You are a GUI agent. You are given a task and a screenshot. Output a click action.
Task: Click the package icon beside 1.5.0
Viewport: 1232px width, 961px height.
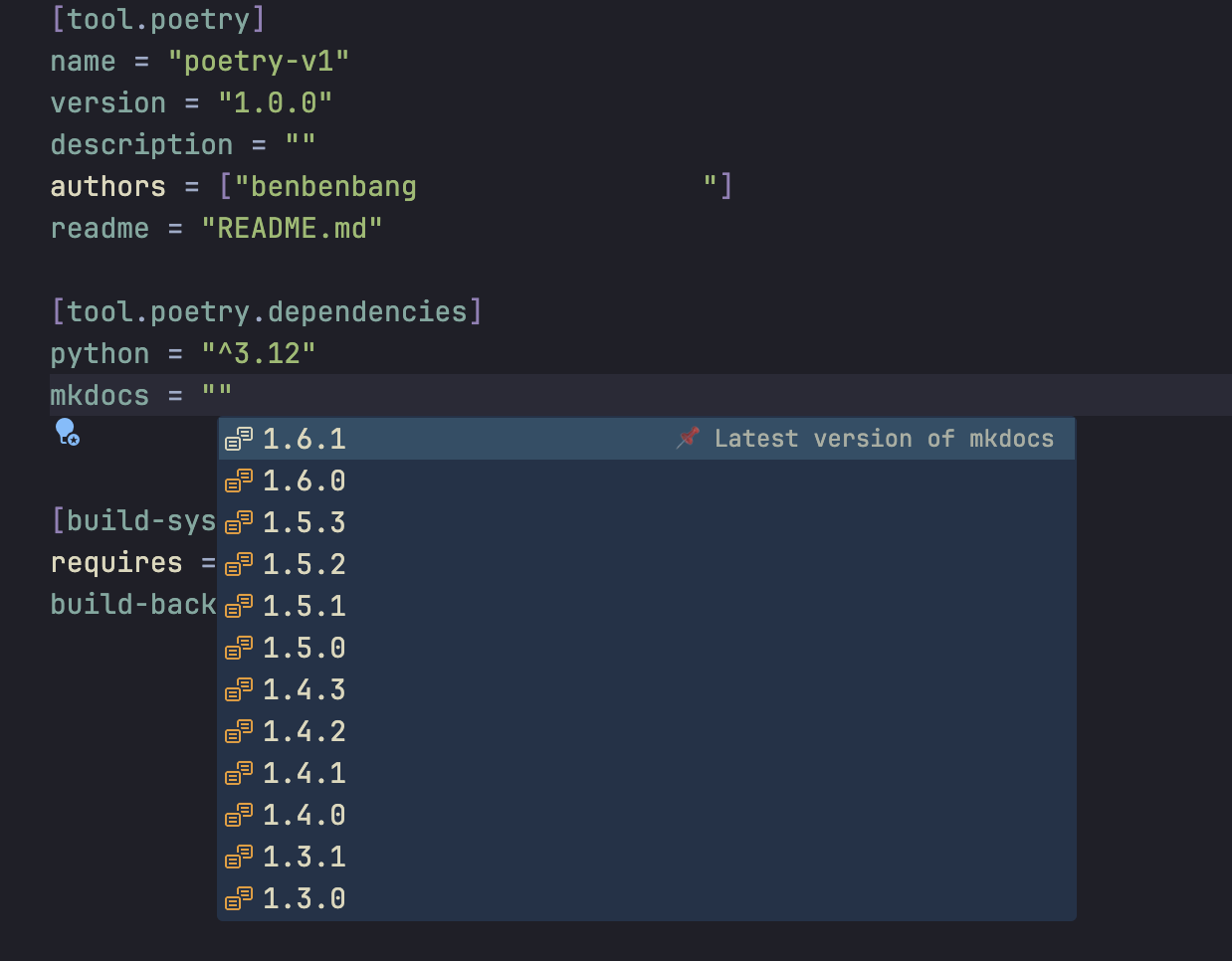pyautogui.click(x=239, y=648)
